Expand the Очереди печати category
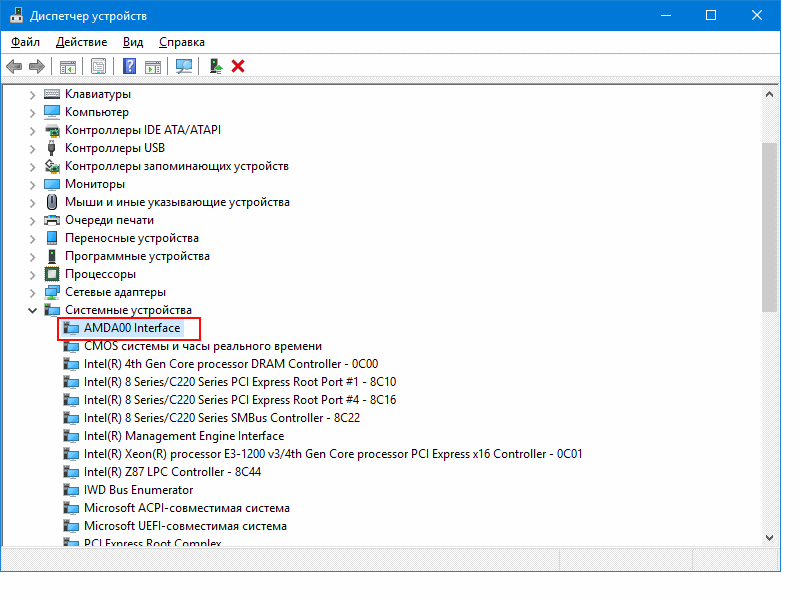800x600 pixels. [x=32, y=220]
